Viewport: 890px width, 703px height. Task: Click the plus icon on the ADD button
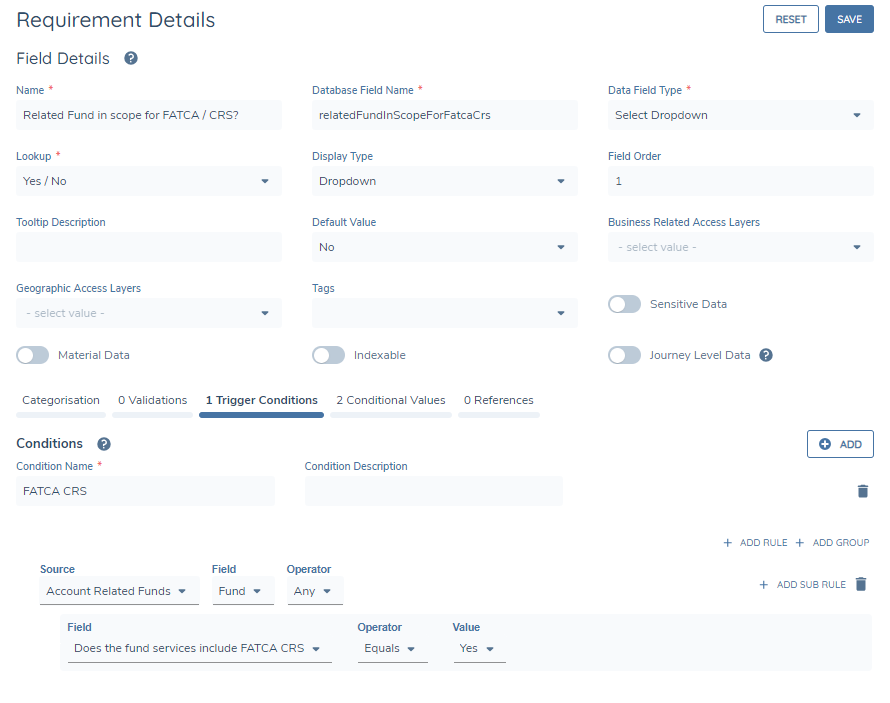pos(827,443)
